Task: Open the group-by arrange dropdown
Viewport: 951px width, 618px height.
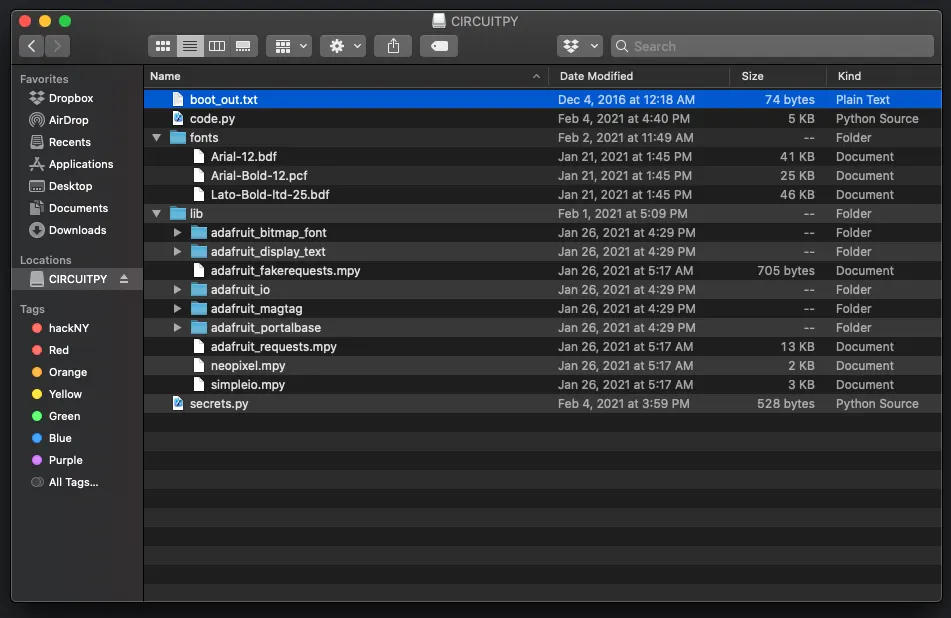Action: point(289,46)
